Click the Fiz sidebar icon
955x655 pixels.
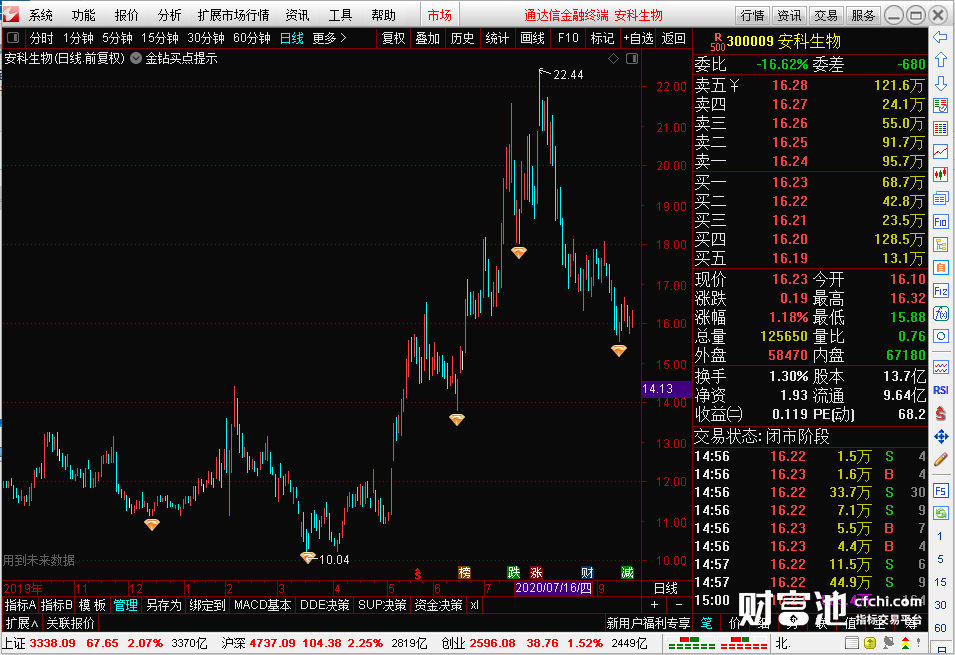pyautogui.click(x=940, y=291)
